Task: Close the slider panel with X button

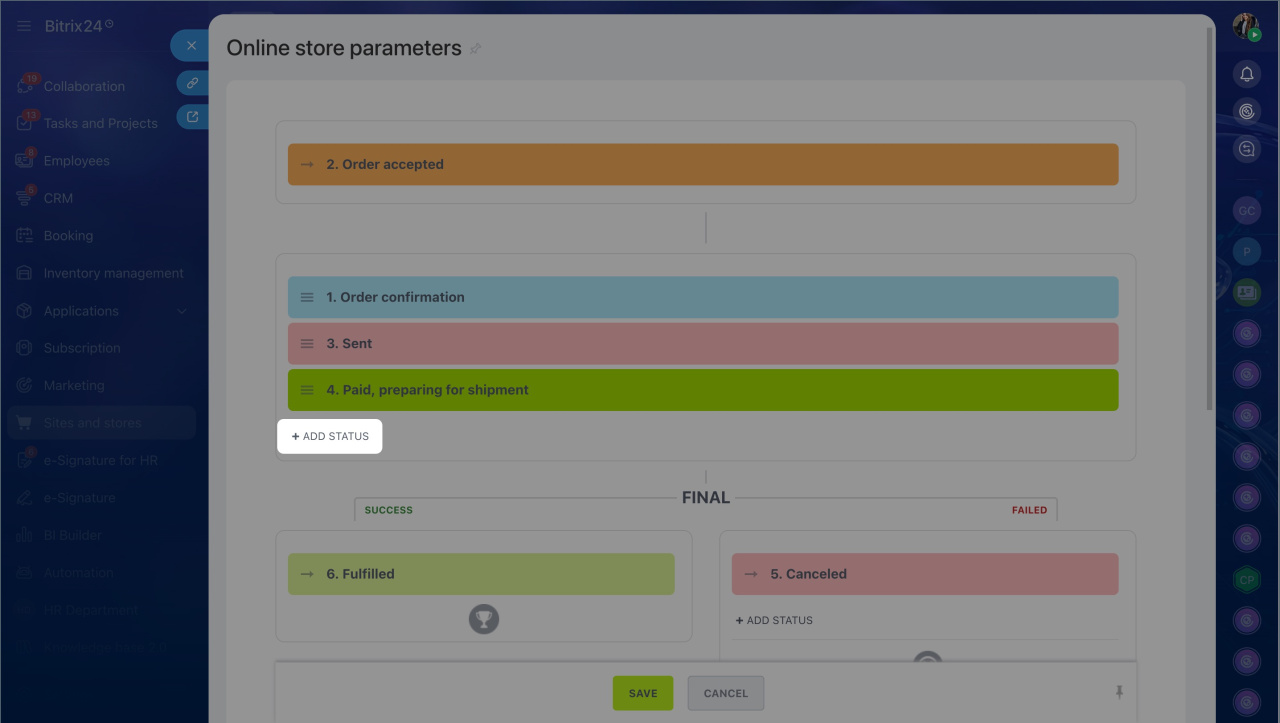Action: (x=191, y=45)
